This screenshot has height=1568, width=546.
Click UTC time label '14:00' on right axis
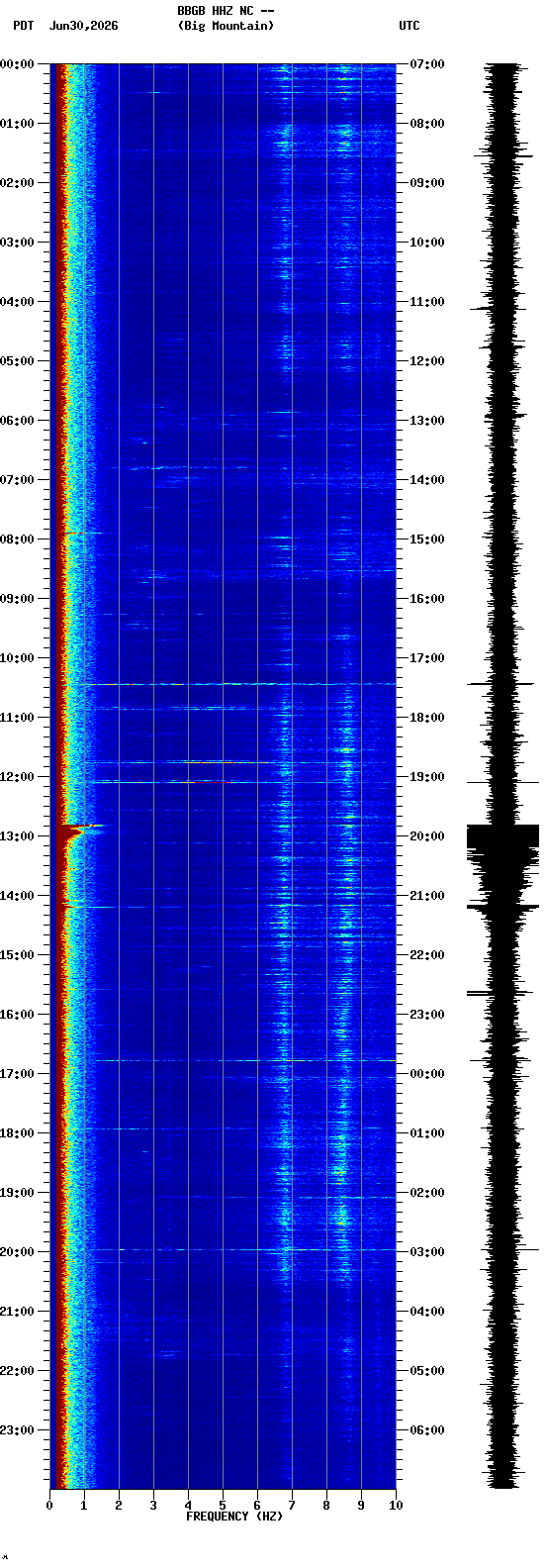point(427,480)
